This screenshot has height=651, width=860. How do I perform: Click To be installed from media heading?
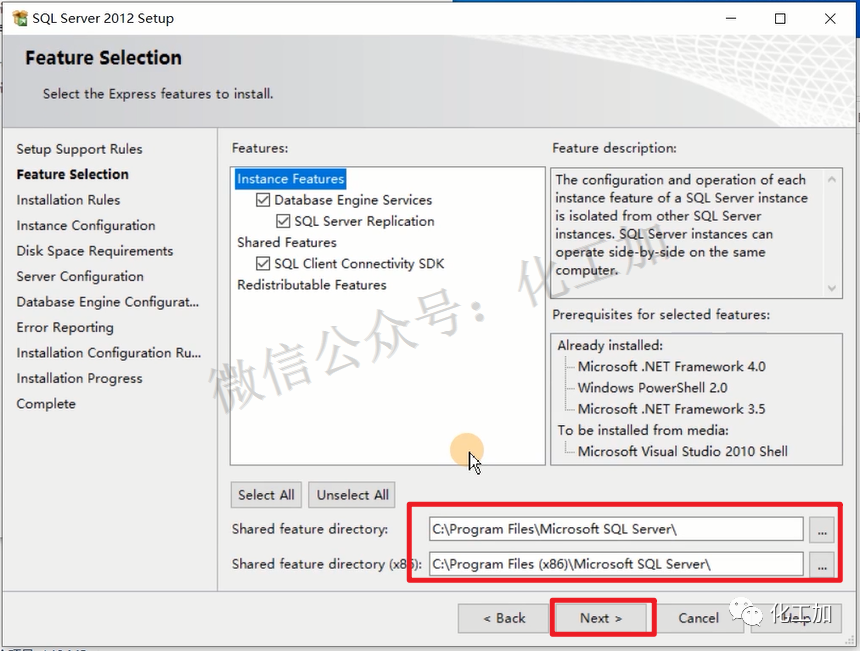pyautogui.click(x=643, y=431)
